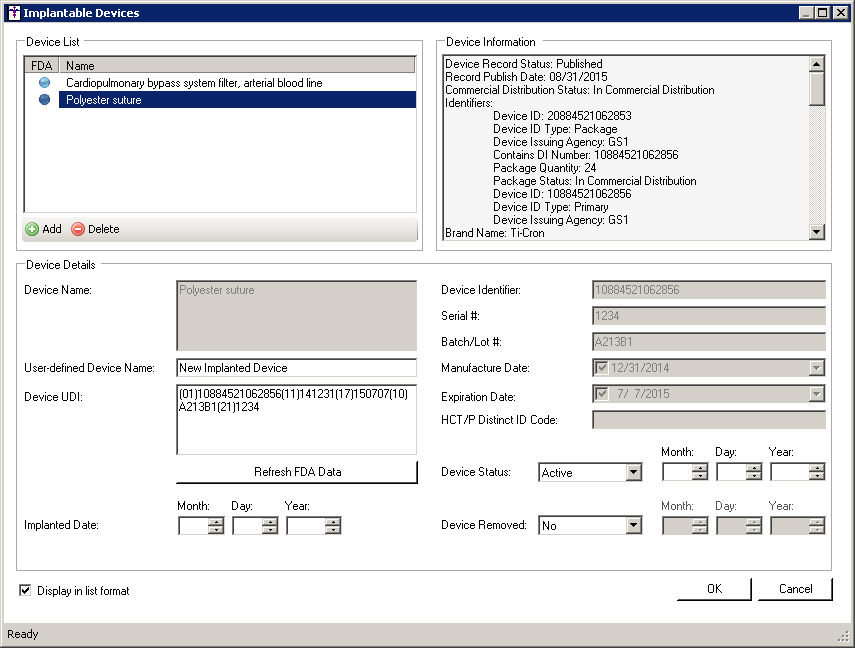Click the Implantable Devices title bar icon

tap(13, 13)
